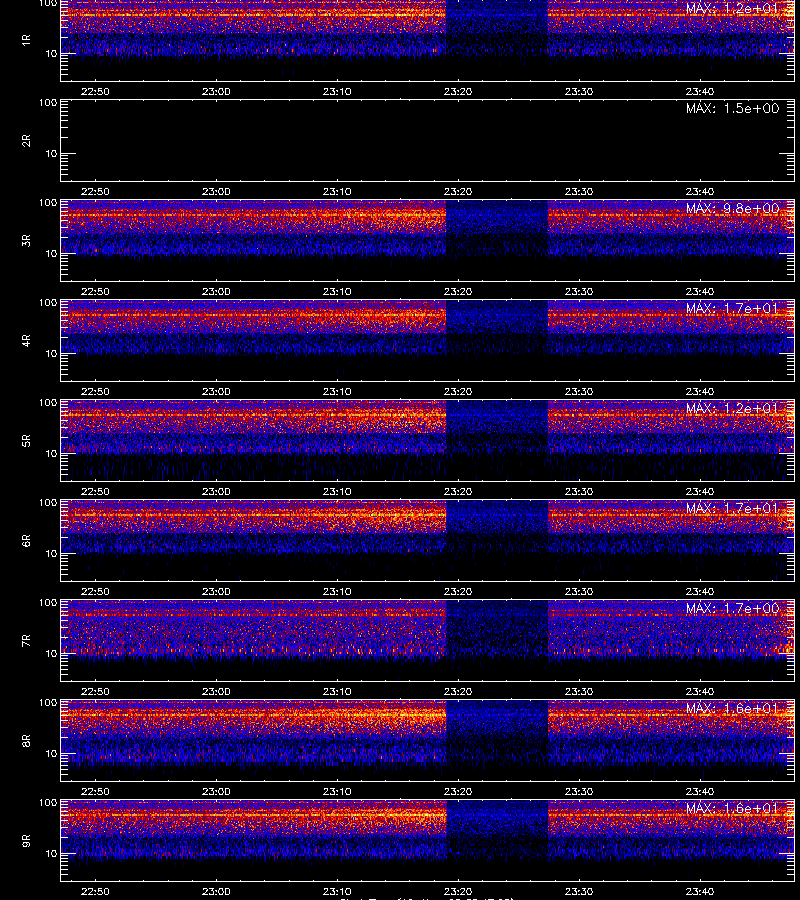This screenshot has height=900, width=800.
Task: Select MAX: 1.7e+00 text in 7R panel
Action: (x=732, y=608)
